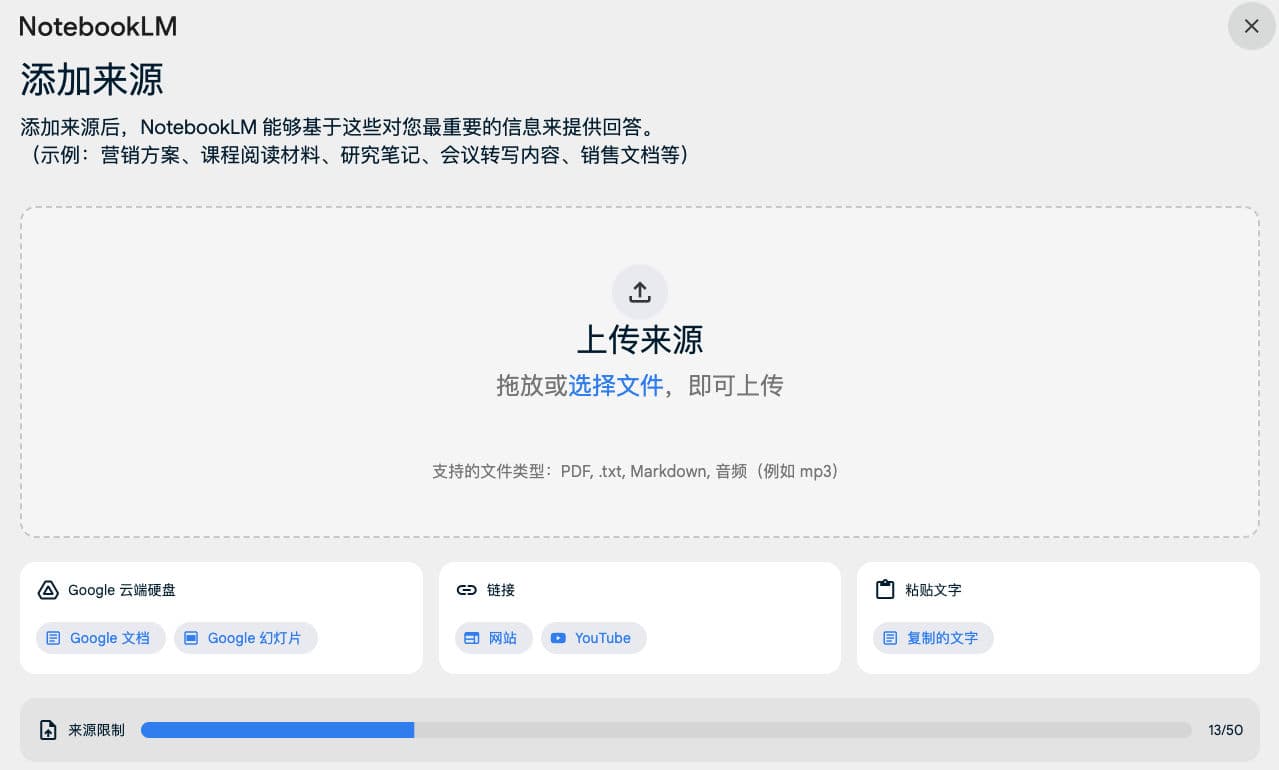Click the website icon in 网站 chip
Screen dimensions: 1279x770
(x=472, y=638)
